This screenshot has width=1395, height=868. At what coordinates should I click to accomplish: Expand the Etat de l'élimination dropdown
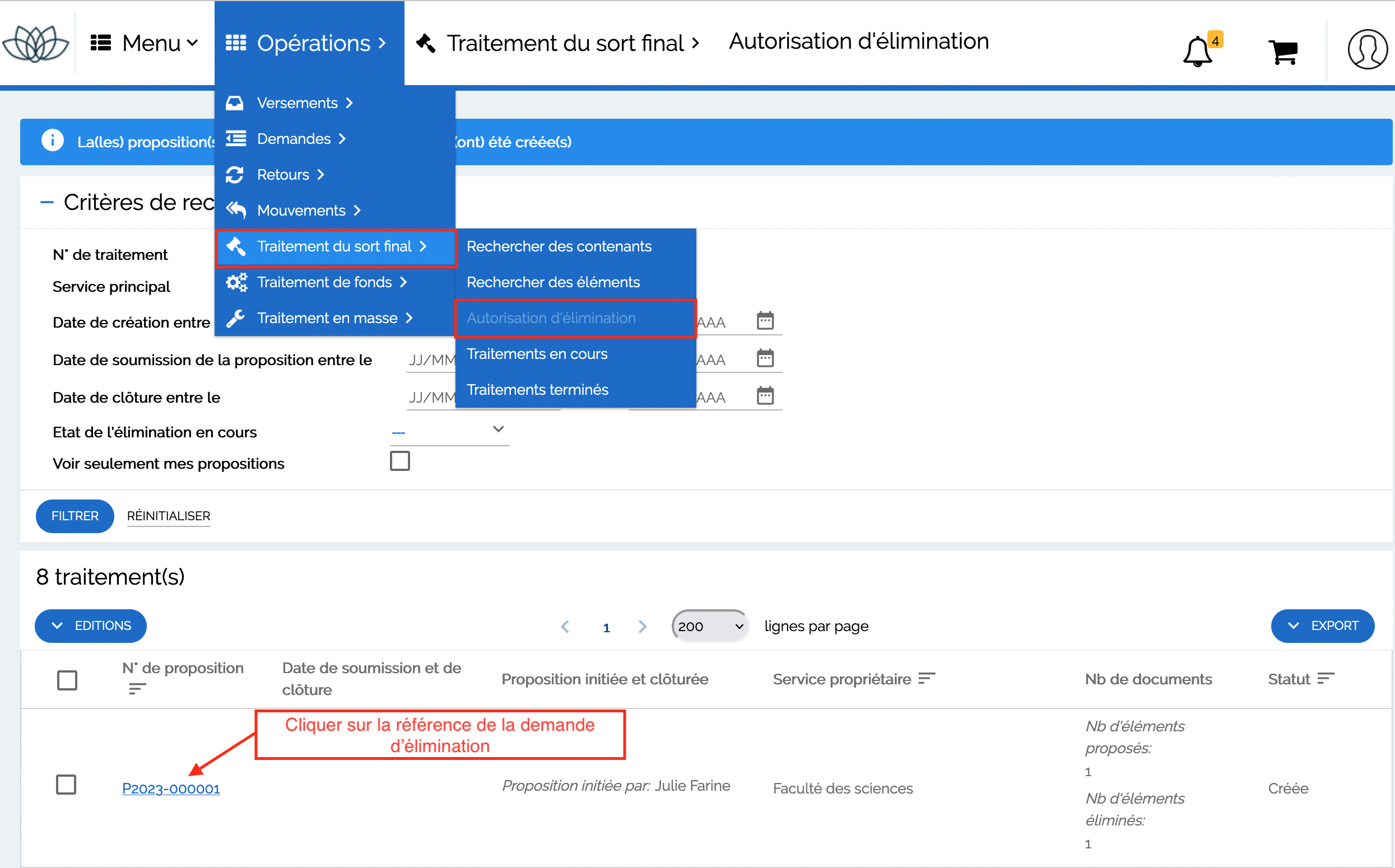click(x=449, y=431)
